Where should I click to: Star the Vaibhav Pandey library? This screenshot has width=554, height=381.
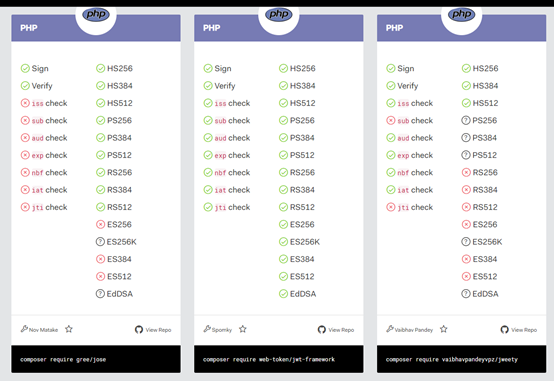click(x=444, y=329)
